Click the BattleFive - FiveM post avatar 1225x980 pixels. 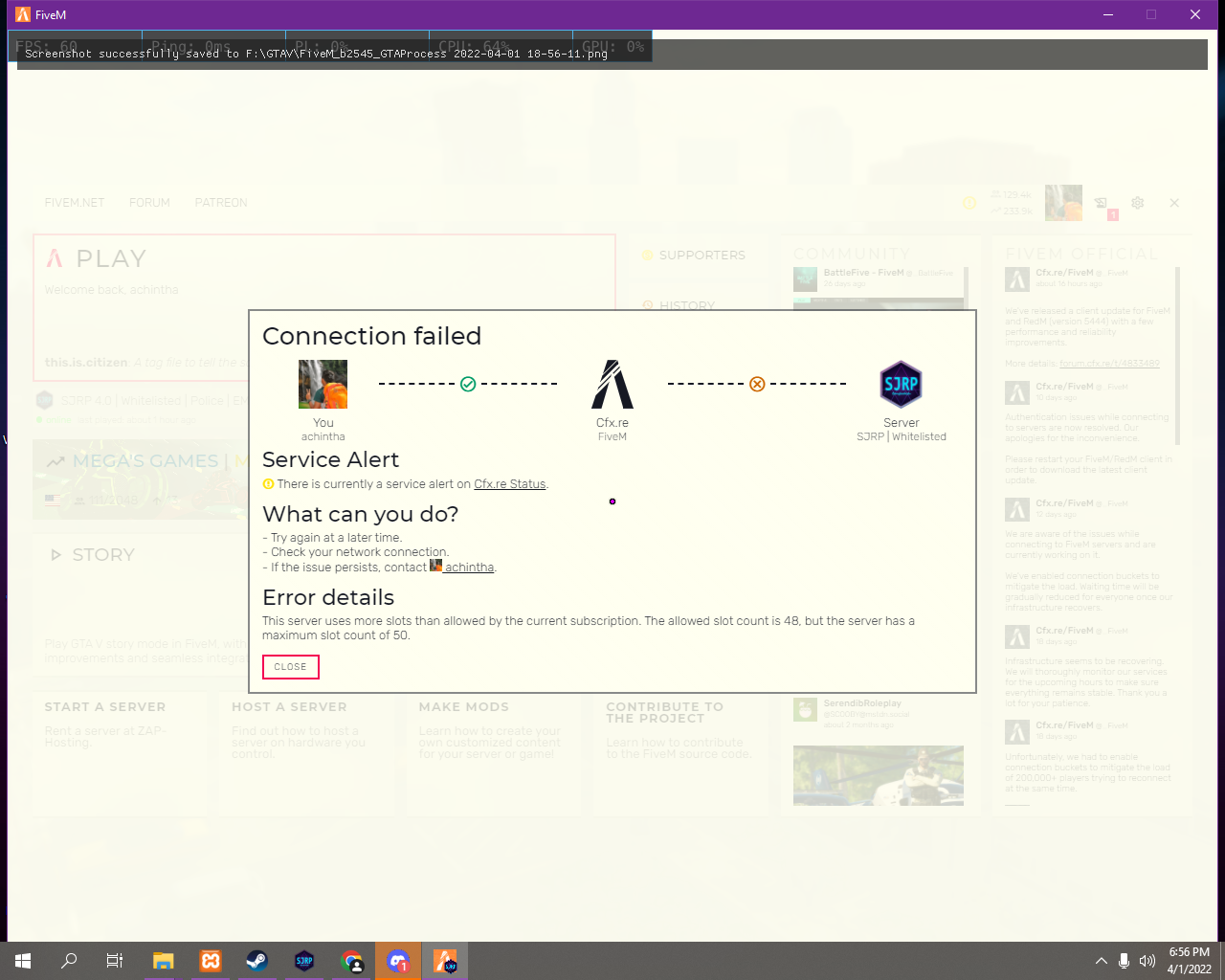tap(805, 278)
